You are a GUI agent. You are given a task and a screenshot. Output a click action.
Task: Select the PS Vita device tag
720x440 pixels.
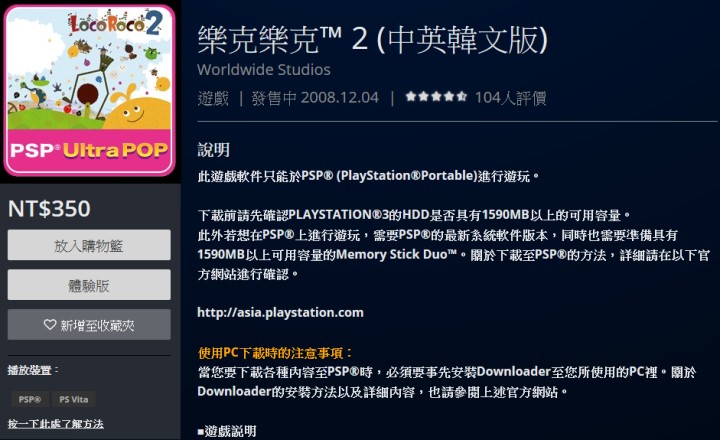coord(73,399)
